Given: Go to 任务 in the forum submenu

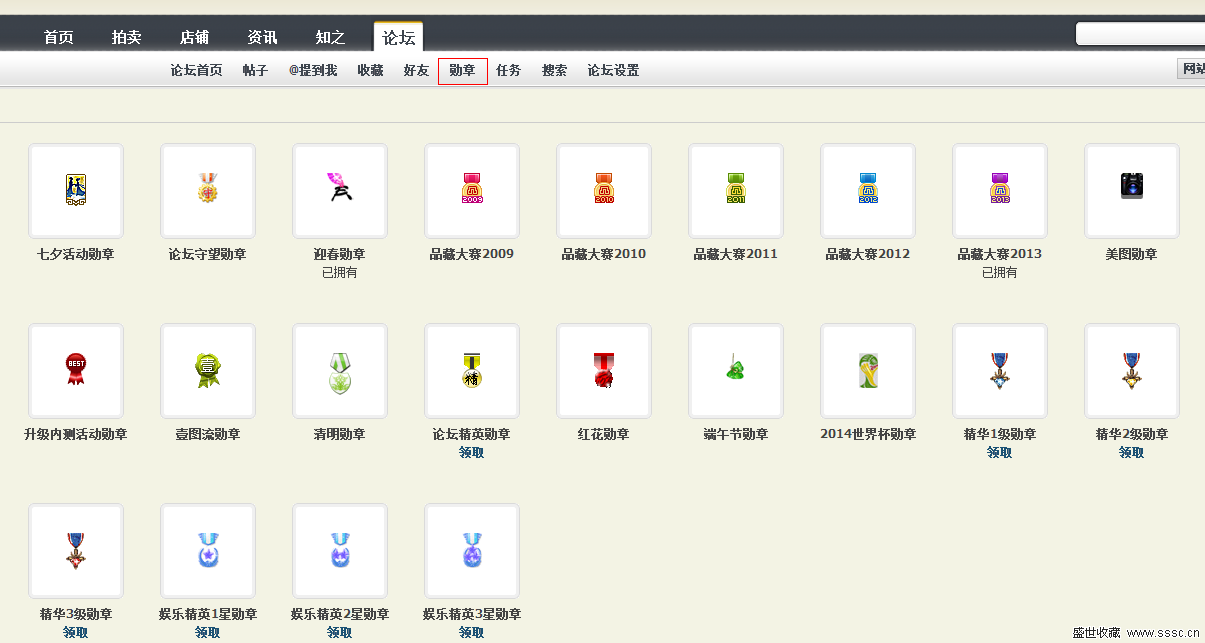Looking at the screenshot, I should coord(509,71).
